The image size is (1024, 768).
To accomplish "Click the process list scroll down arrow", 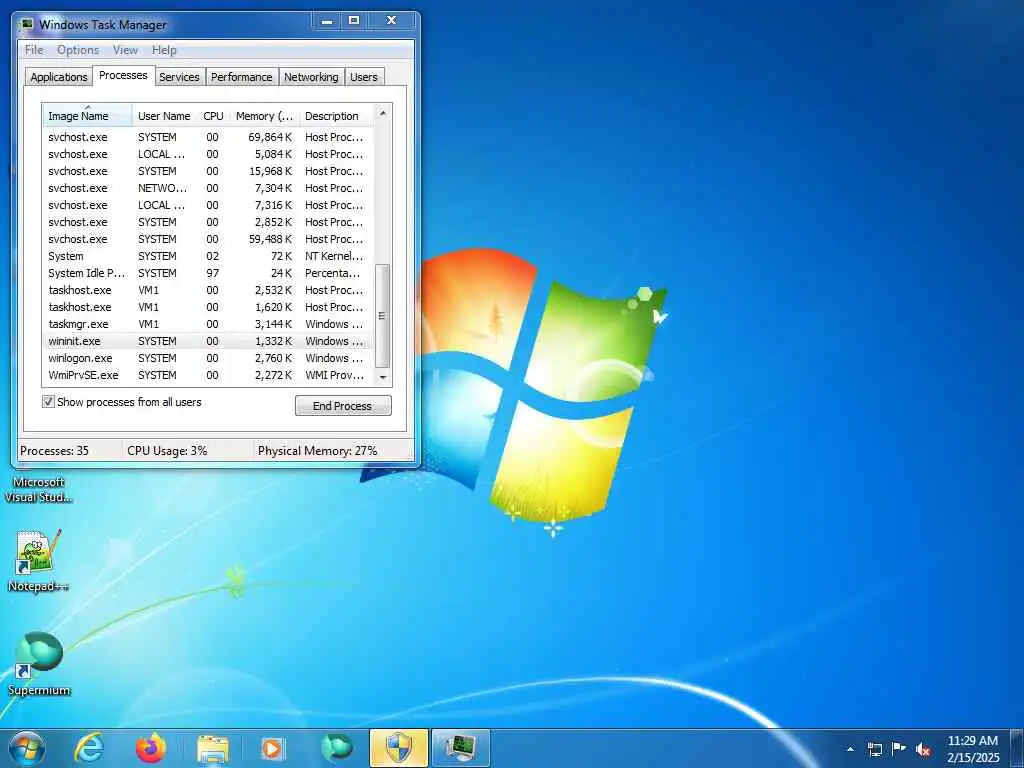I will tap(383, 377).
